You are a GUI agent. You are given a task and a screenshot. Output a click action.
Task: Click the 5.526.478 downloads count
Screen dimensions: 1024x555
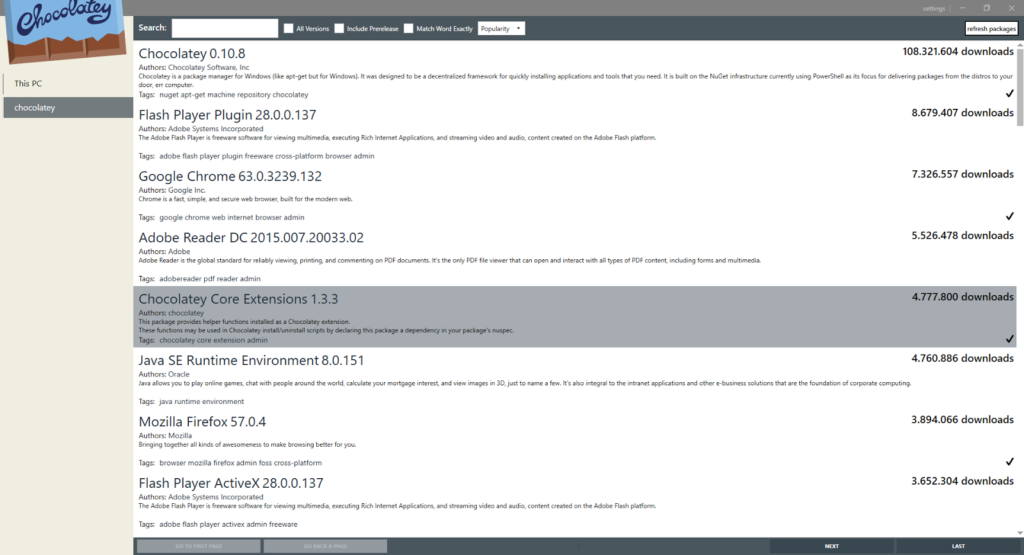pos(963,236)
